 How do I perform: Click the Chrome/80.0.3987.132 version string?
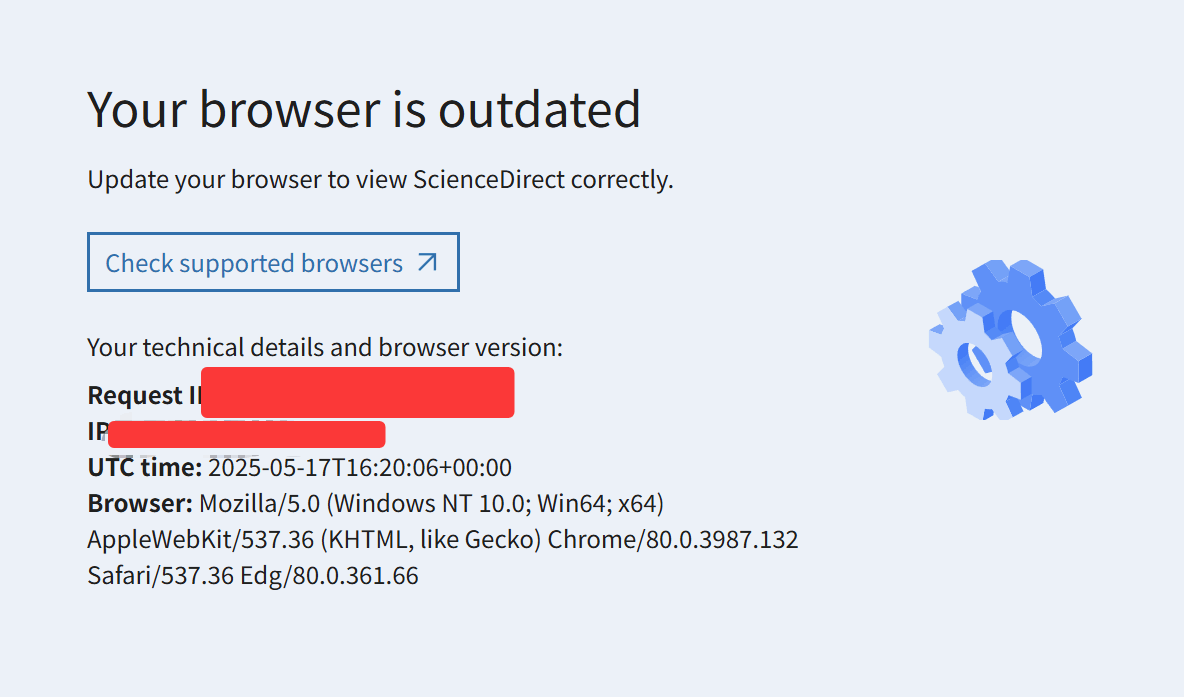673,539
